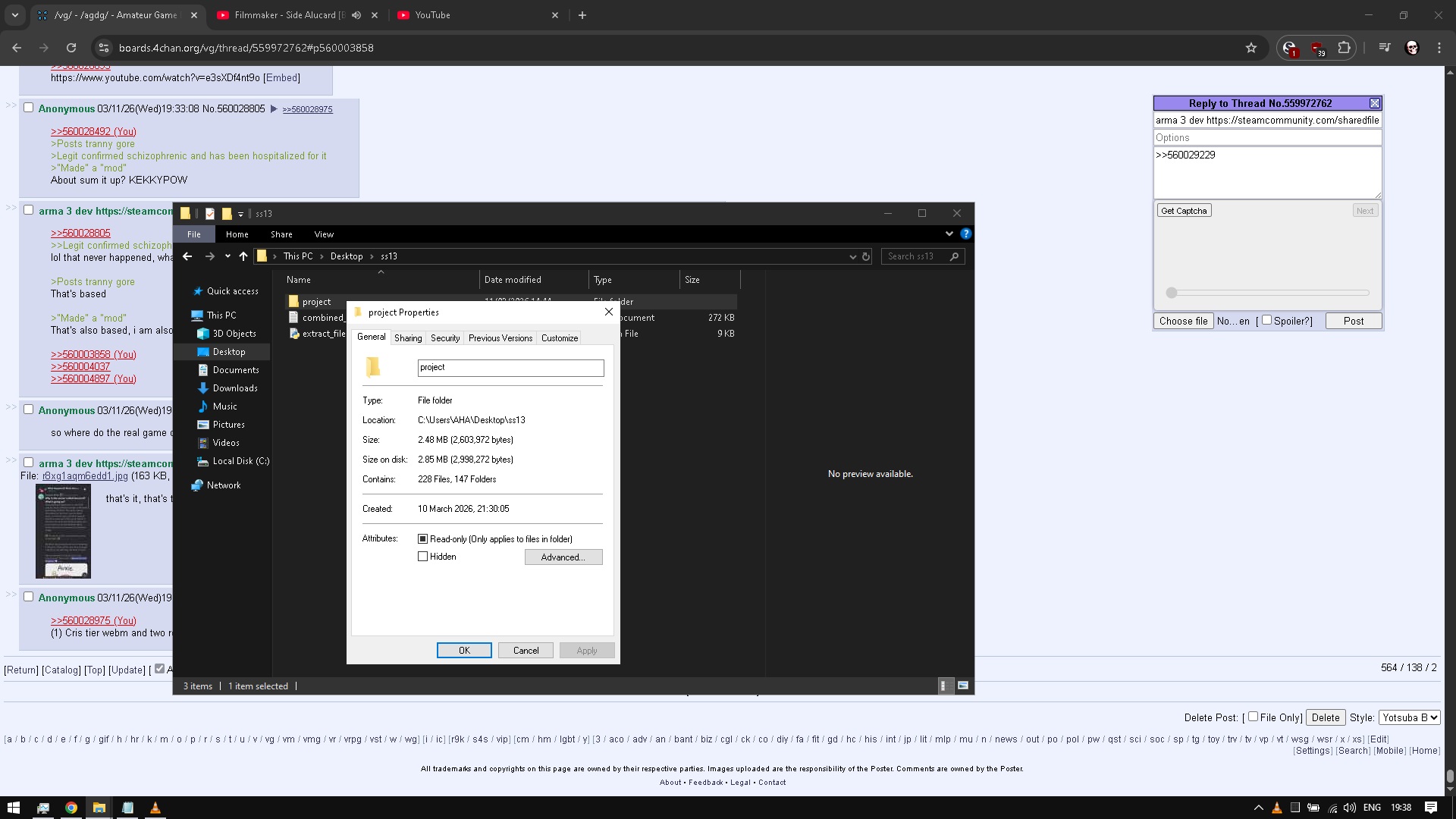The image size is (1456, 819).
Task: Open Chrome extensions puzzle icon
Action: pyautogui.click(x=1344, y=48)
